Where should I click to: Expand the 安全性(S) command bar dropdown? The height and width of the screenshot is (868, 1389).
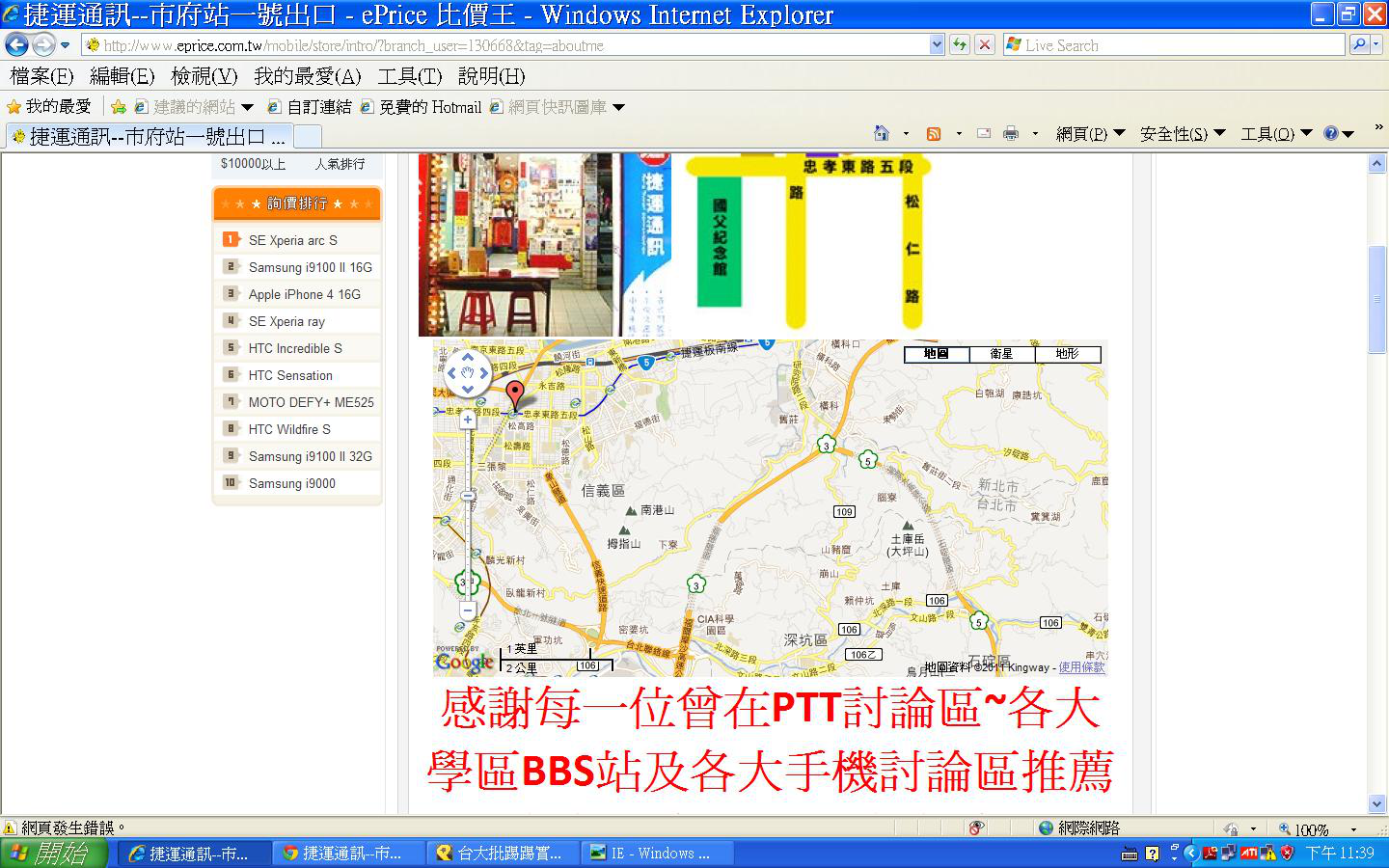tap(1219, 133)
